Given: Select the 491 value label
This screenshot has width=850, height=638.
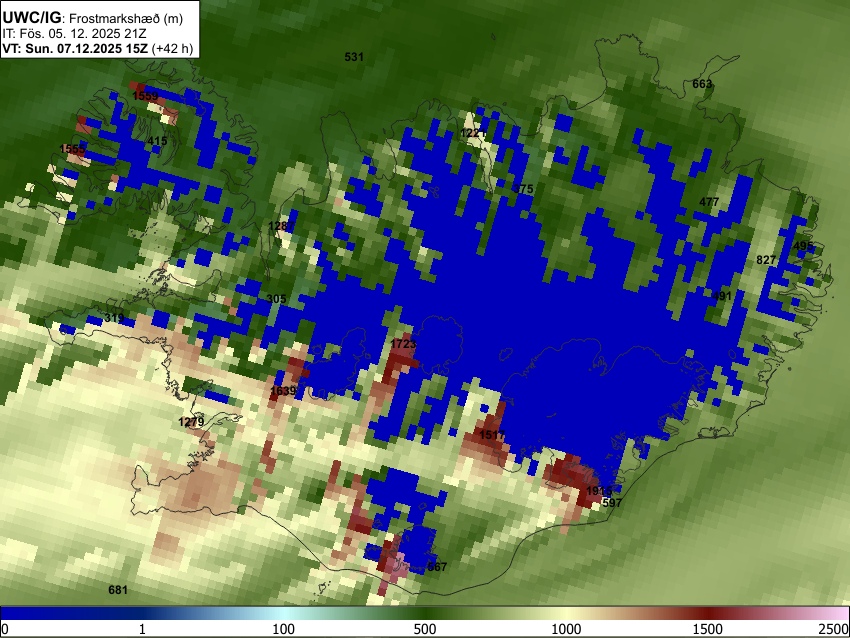Looking at the screenshot, I should tap(722, 296).
